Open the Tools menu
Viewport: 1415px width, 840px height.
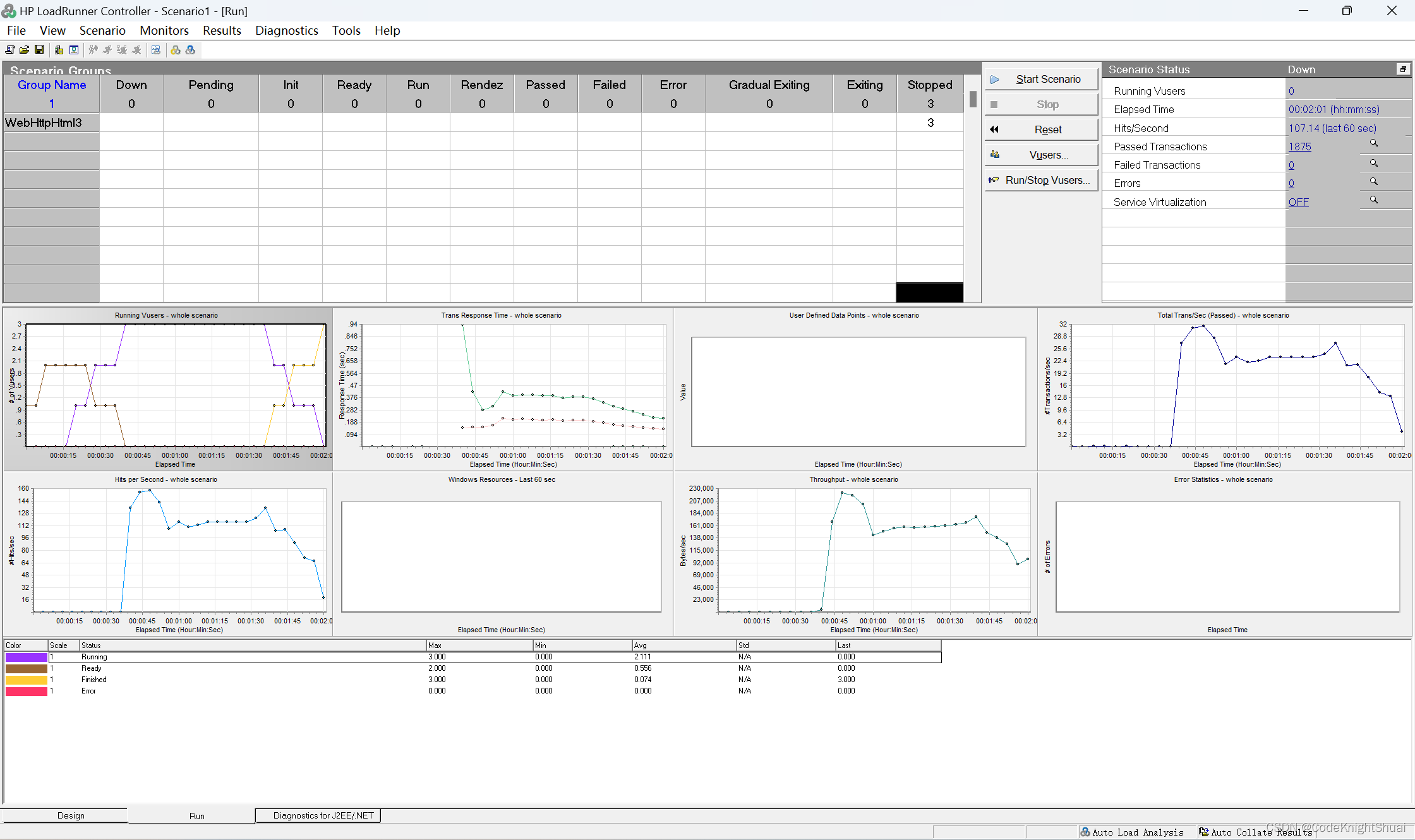(346, 30)
